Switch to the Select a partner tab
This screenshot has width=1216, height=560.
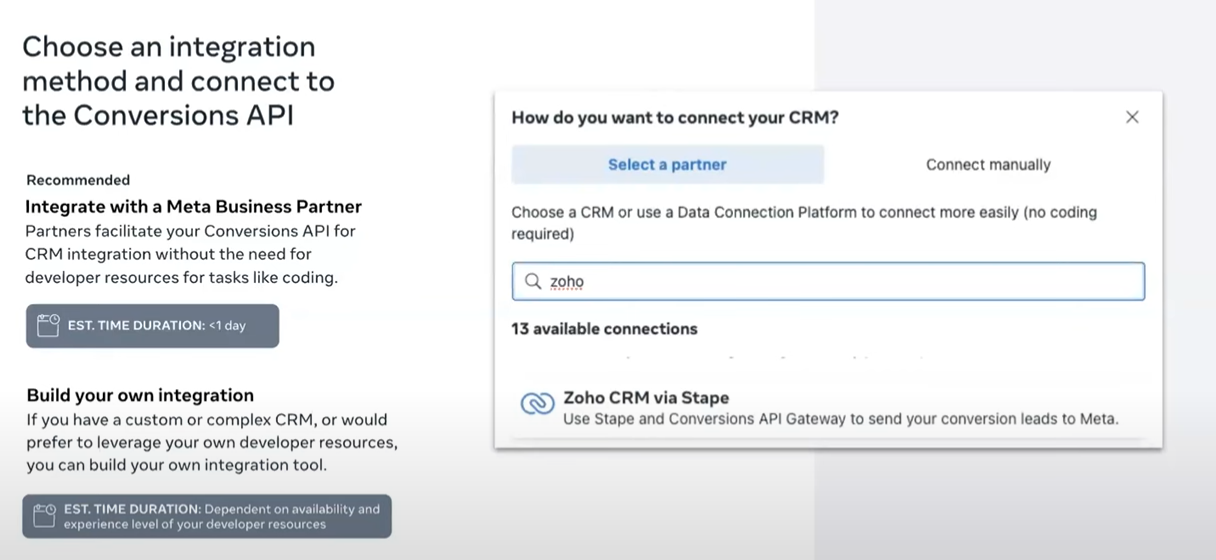click(667, 165)
